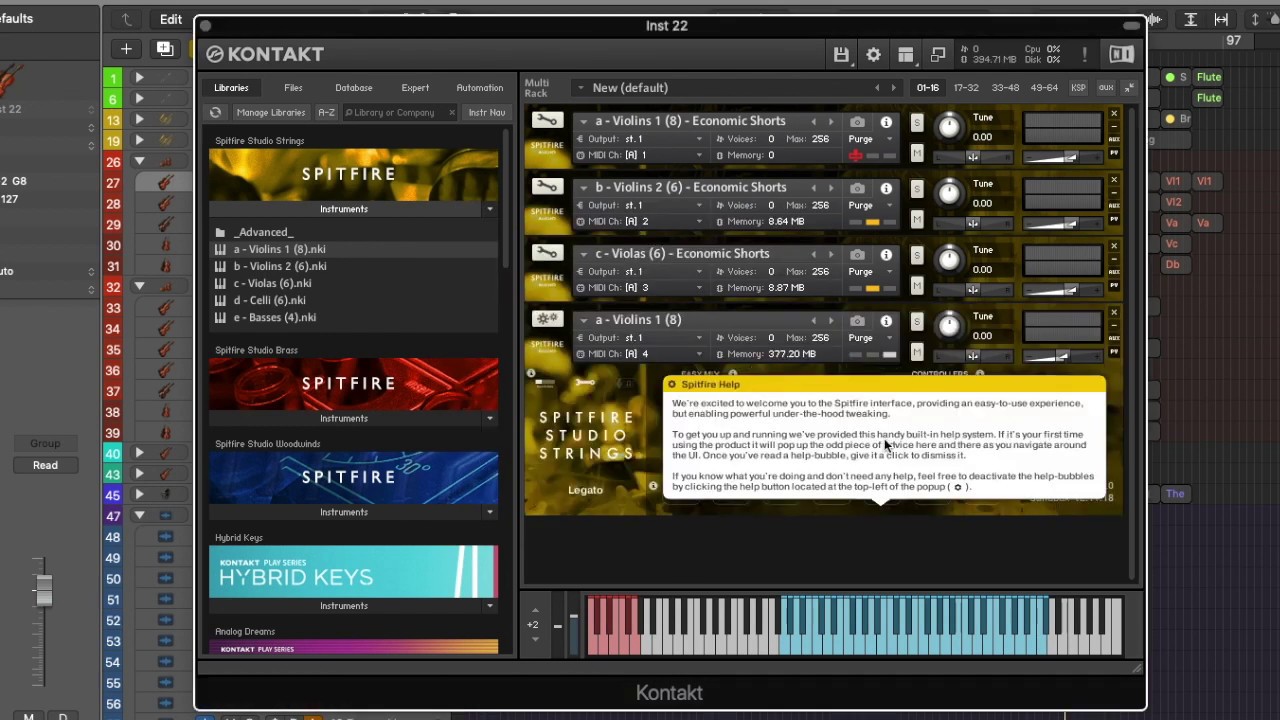The width and height of the screenshot is (1280, 720).
Task: Toggle the aux sends panel button
Action: (x=1106, y=88)
